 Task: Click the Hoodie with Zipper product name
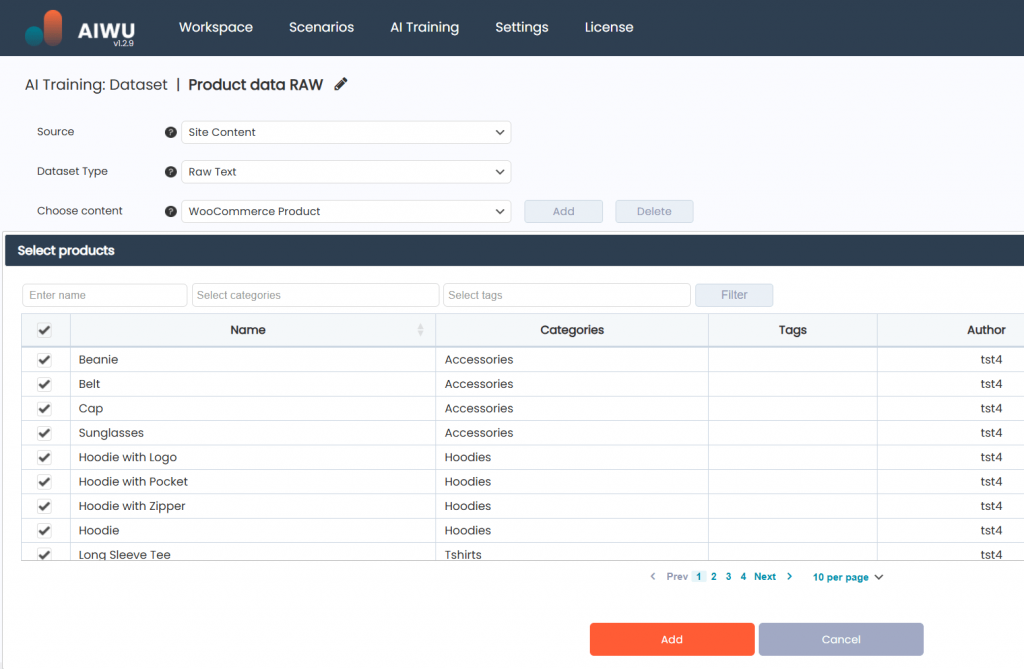132,506
